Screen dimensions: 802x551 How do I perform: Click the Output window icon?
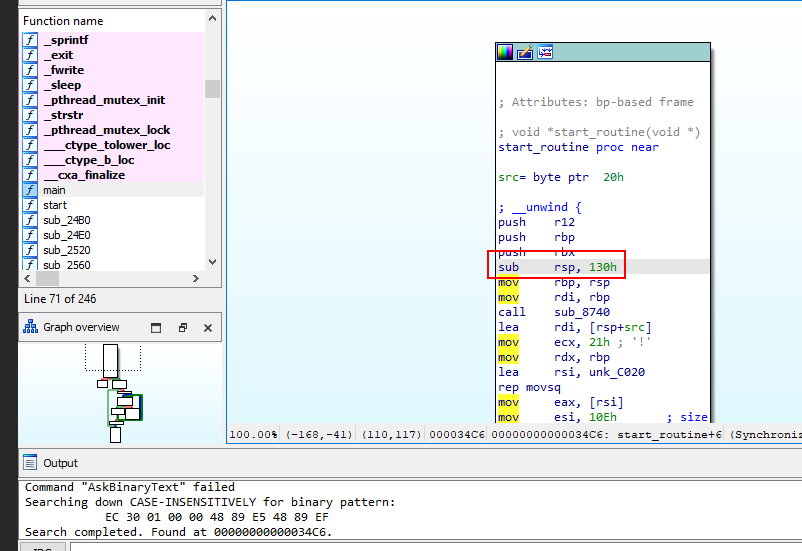point(31,463)
